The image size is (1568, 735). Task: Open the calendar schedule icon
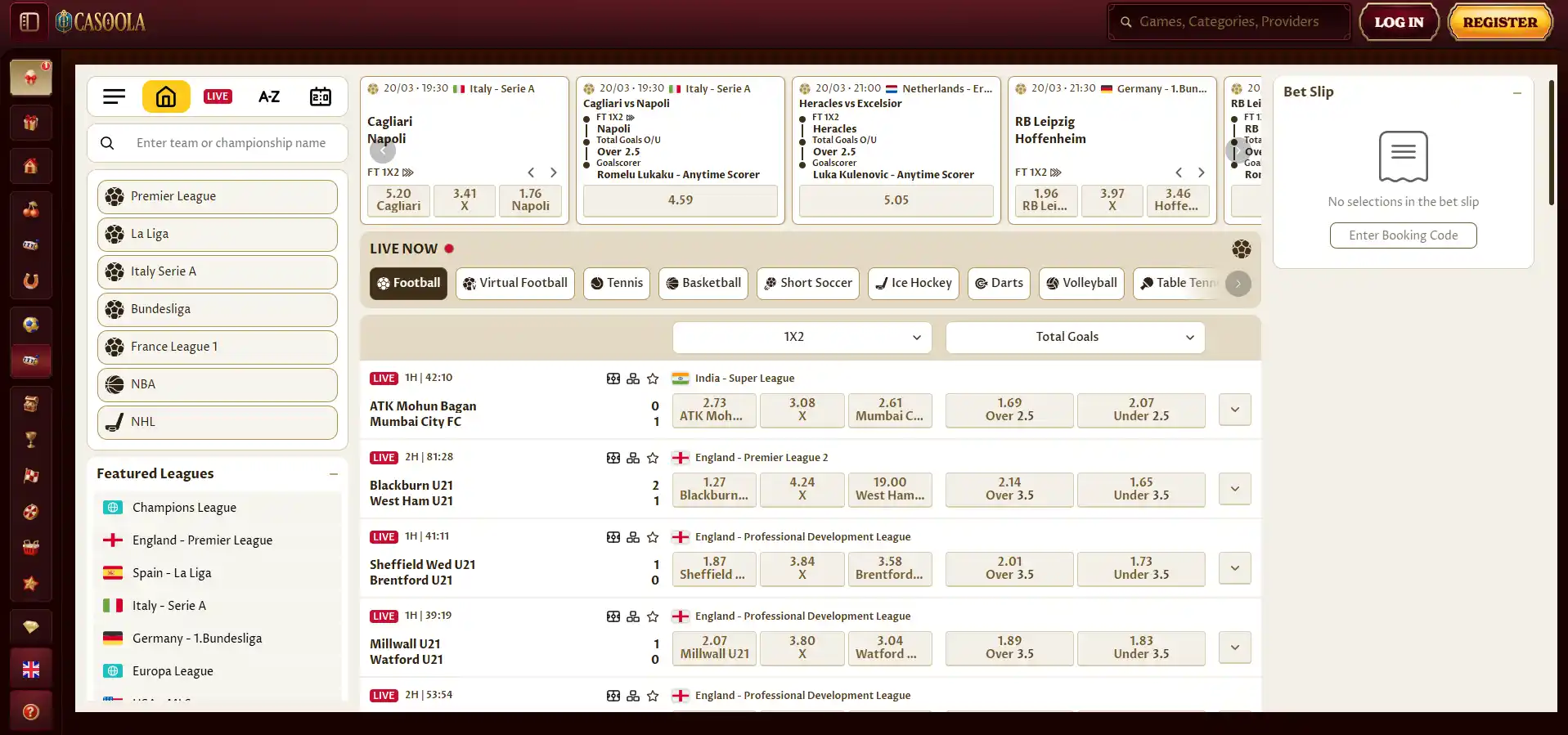click(321, 96)
